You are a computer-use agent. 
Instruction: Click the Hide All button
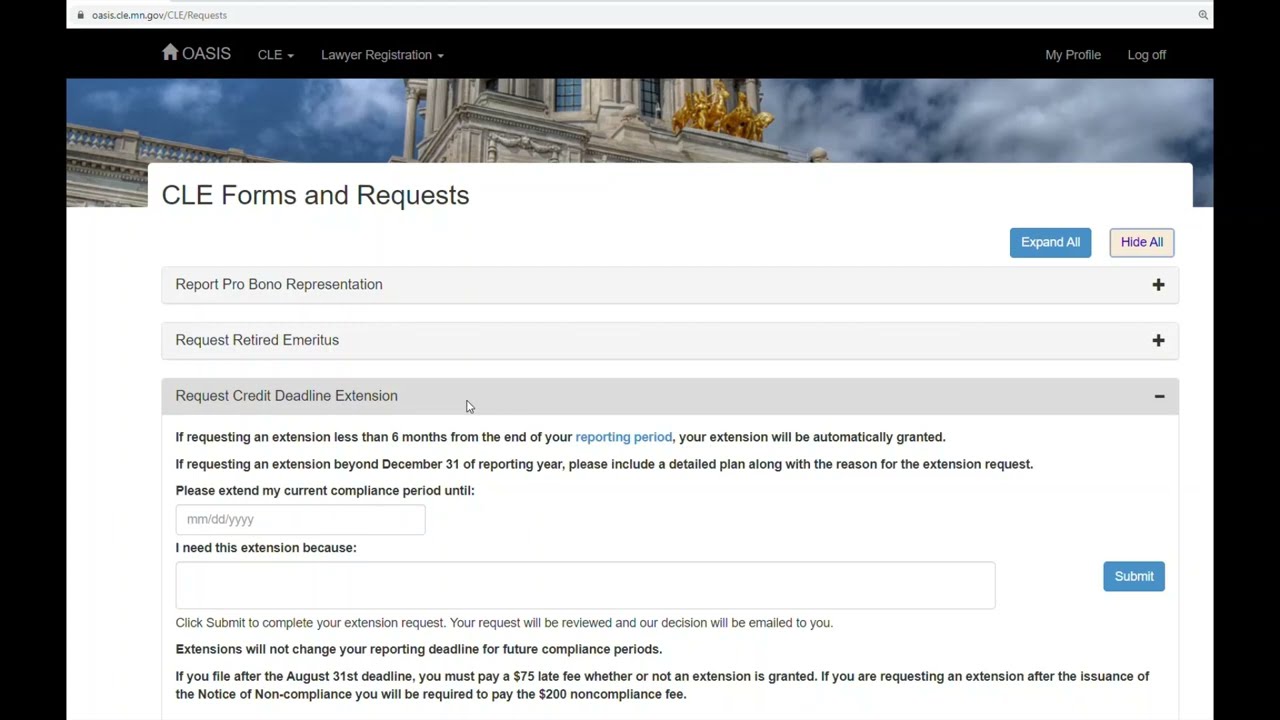pos(1141,242)
